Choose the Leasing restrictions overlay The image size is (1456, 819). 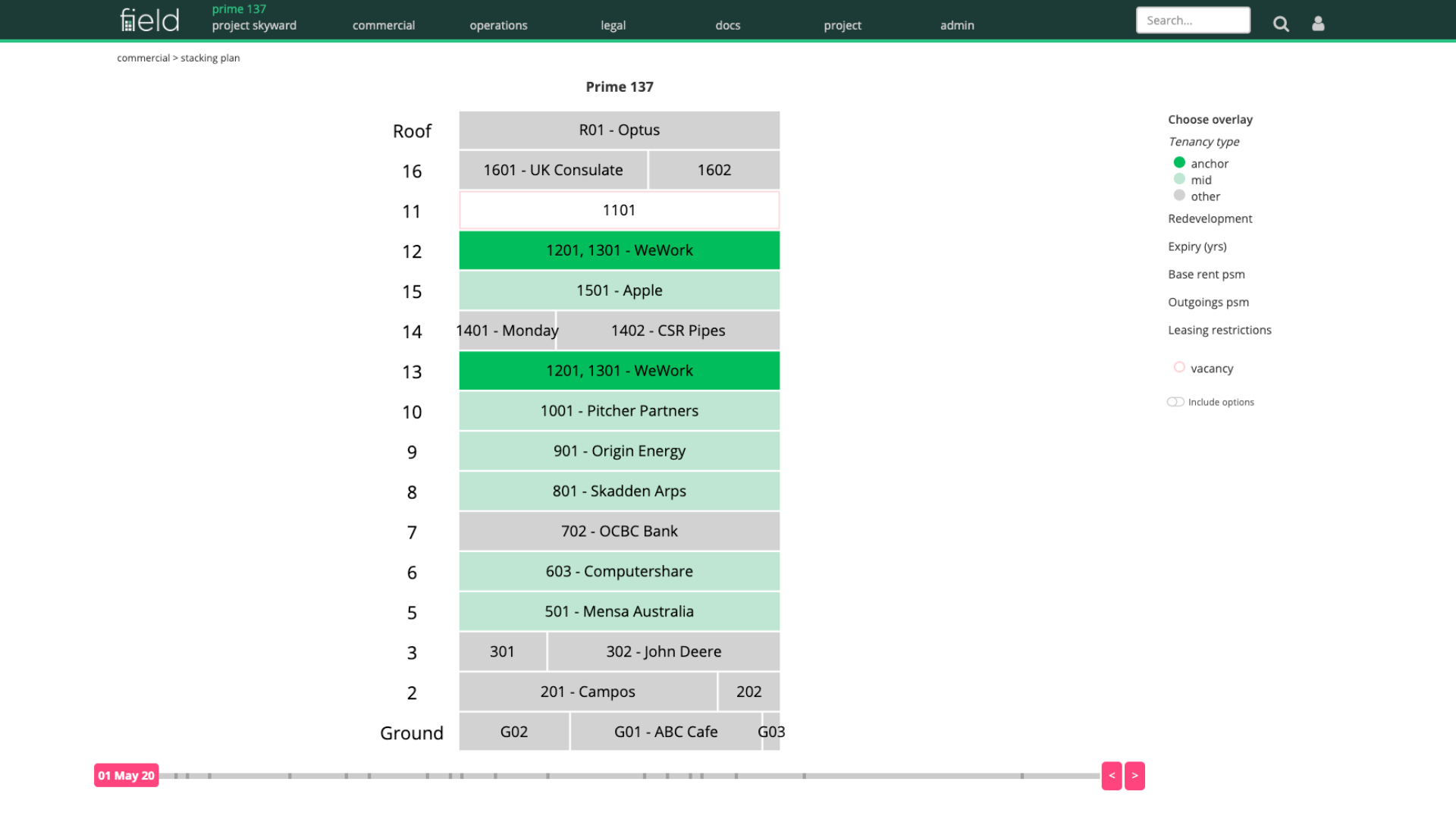click(x=1219, y=330)
